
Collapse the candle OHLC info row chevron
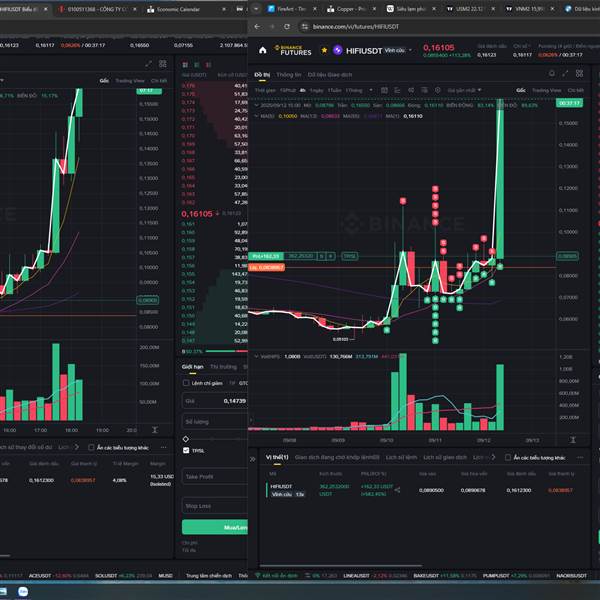pyautogui.click(x=256, y=105)
